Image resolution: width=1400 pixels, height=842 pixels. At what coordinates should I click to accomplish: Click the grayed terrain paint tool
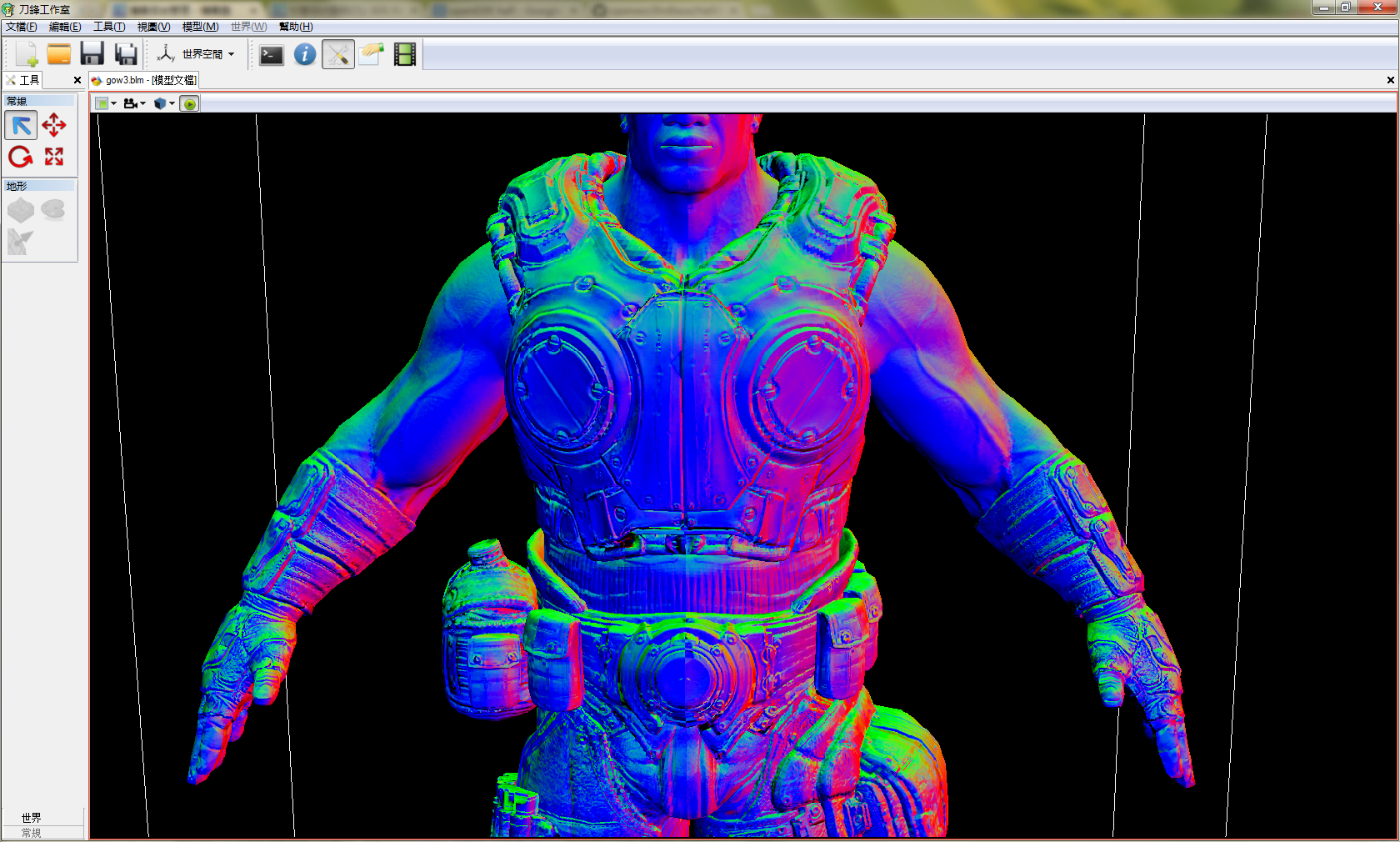click(20, 242)
